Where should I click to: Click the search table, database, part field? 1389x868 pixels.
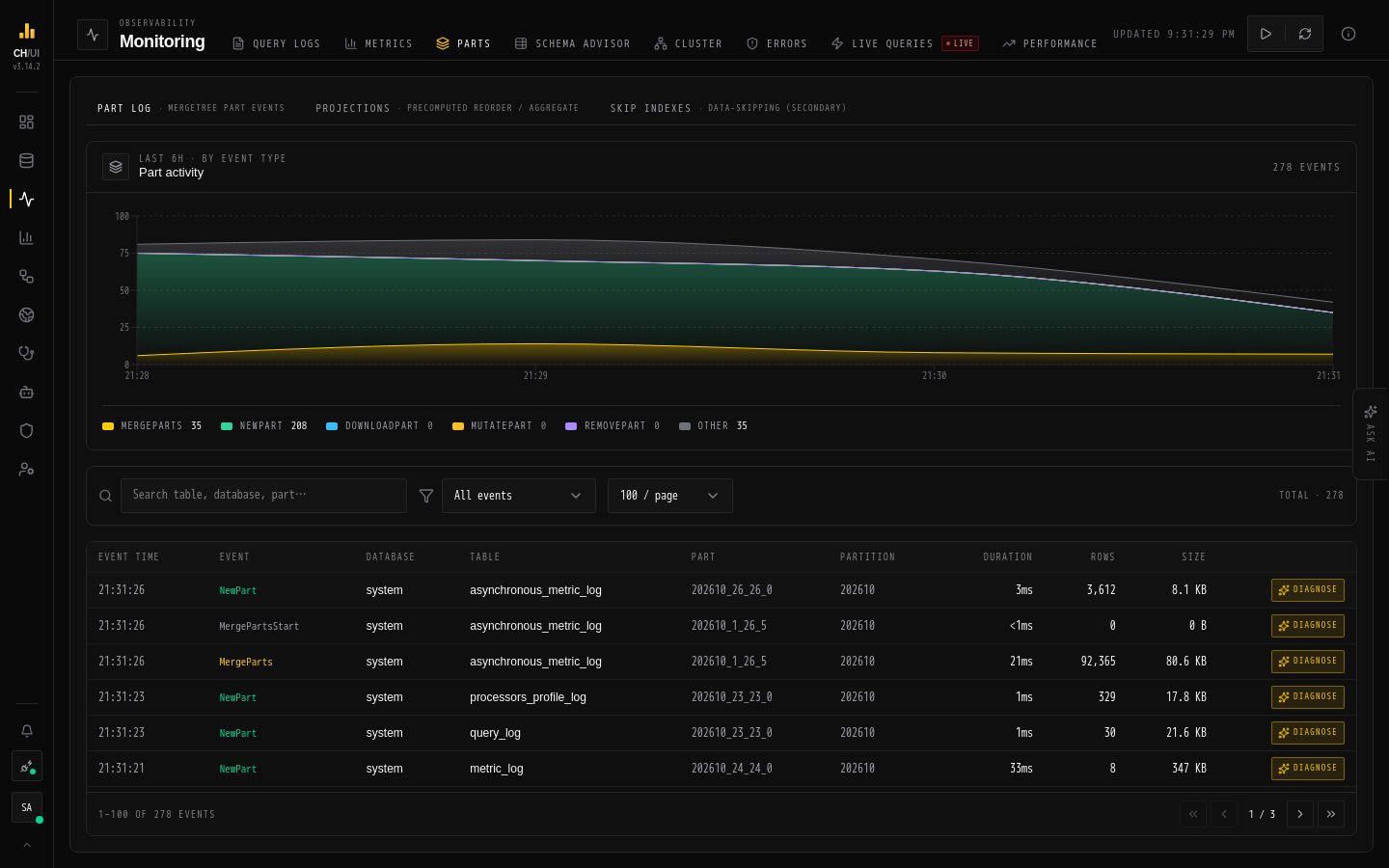point(263,496)
